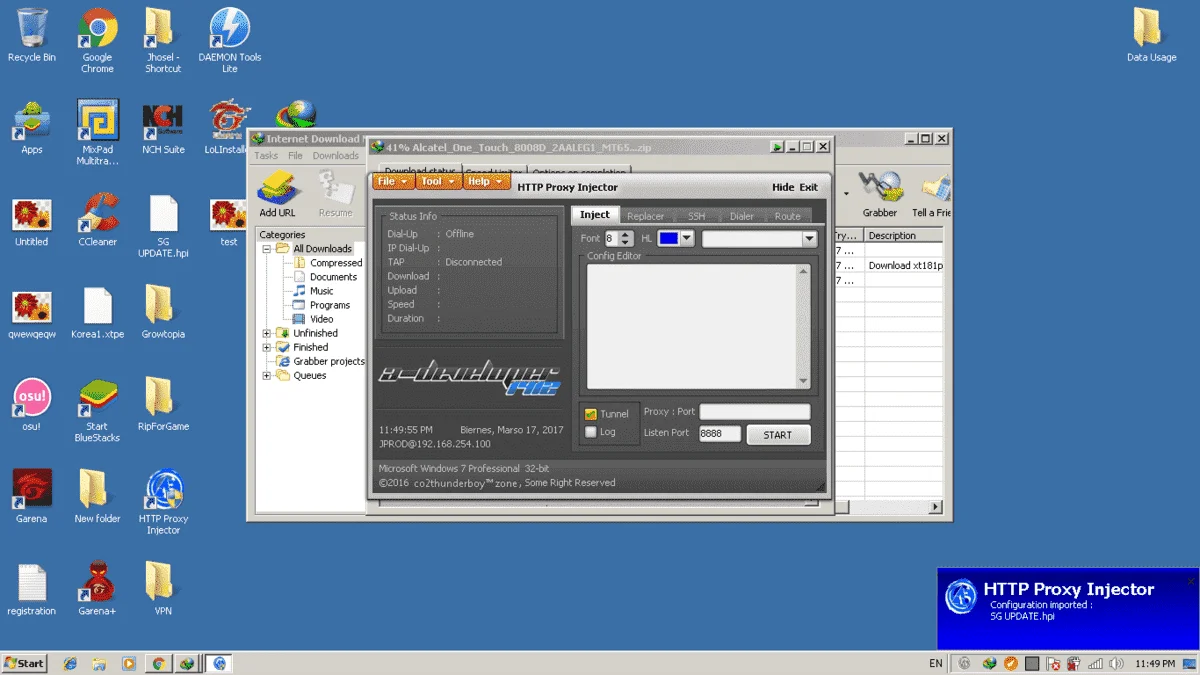Open the Growtopia folder on desktop
1200x675 pixels.
(x=163, y=311)
